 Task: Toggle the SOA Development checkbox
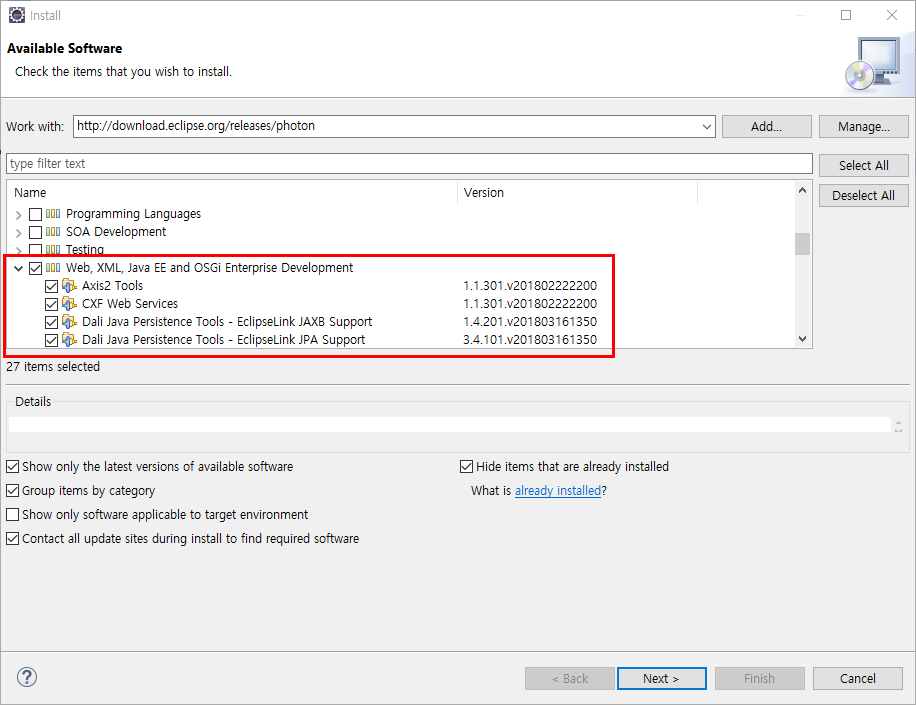point(36,232)
